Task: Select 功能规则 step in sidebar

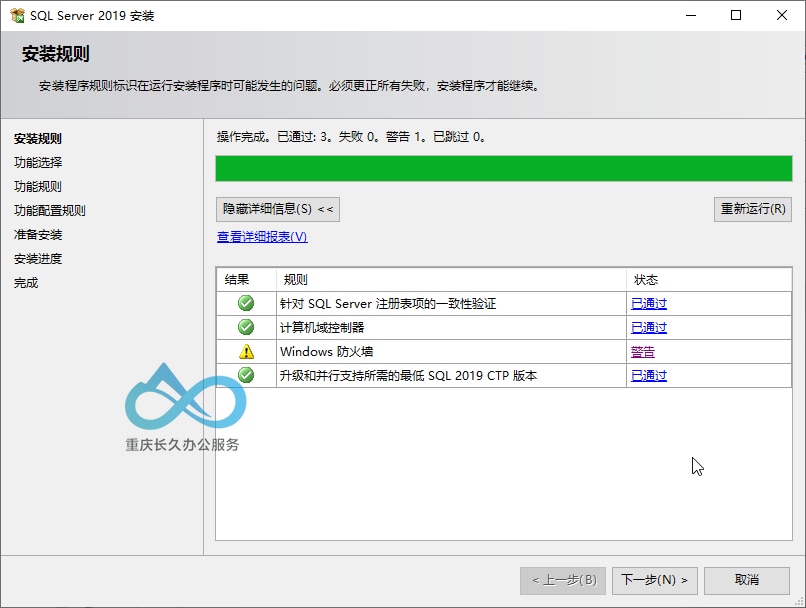Action: point(38,187)
